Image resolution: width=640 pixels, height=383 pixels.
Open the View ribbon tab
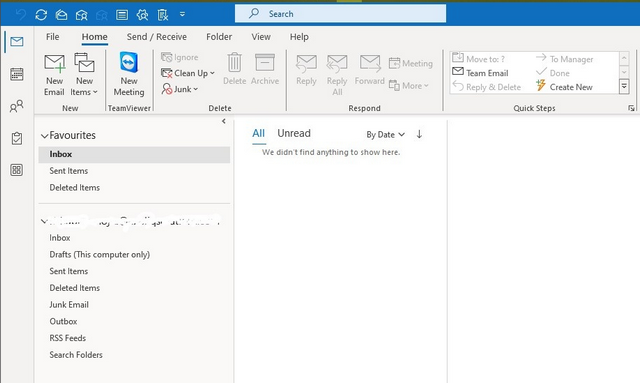click(261, 37)
